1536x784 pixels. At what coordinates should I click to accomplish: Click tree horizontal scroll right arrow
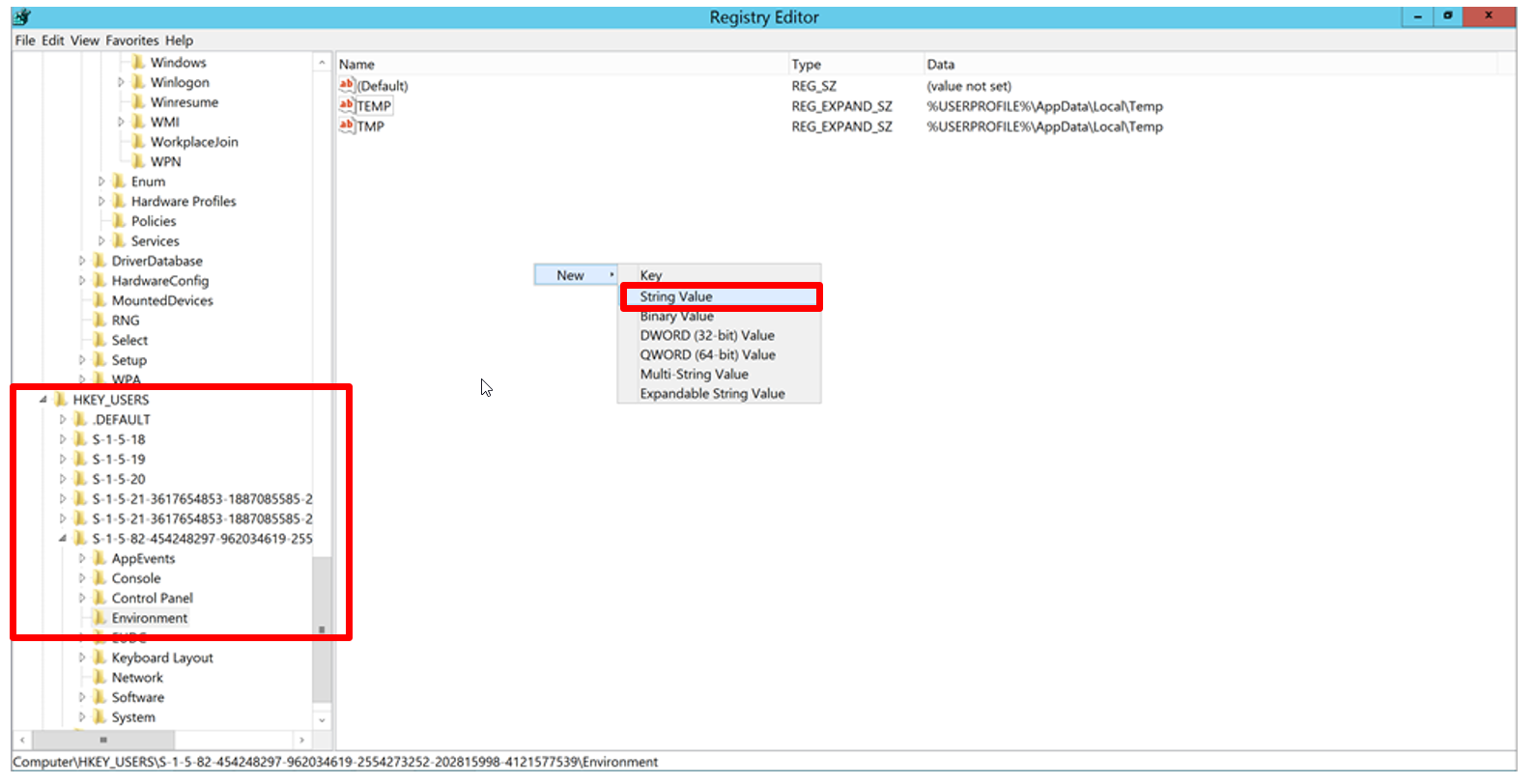tap(302, 740)
